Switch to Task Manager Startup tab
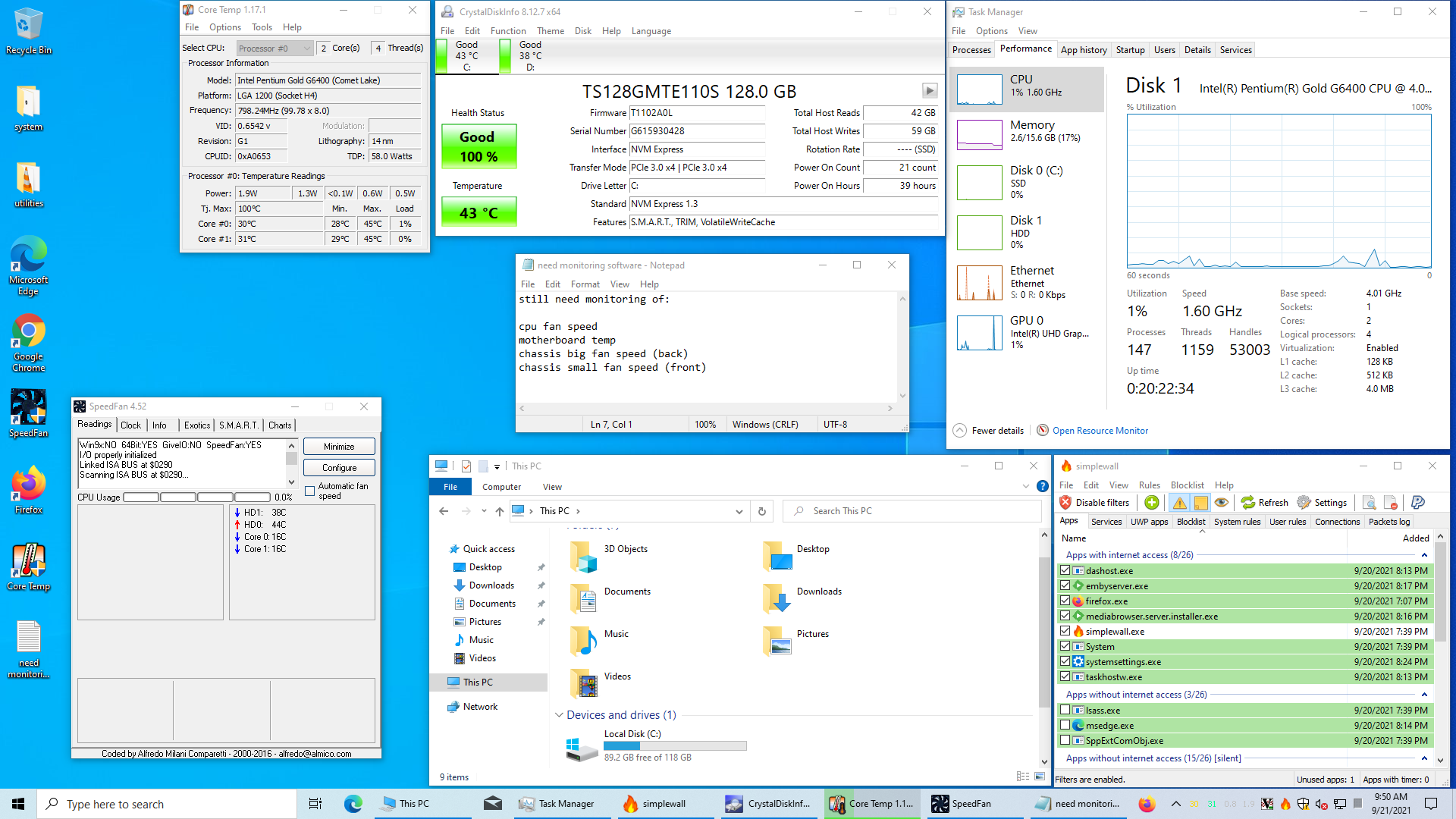Viewport: 1456px width, 819px height. 1130,50
